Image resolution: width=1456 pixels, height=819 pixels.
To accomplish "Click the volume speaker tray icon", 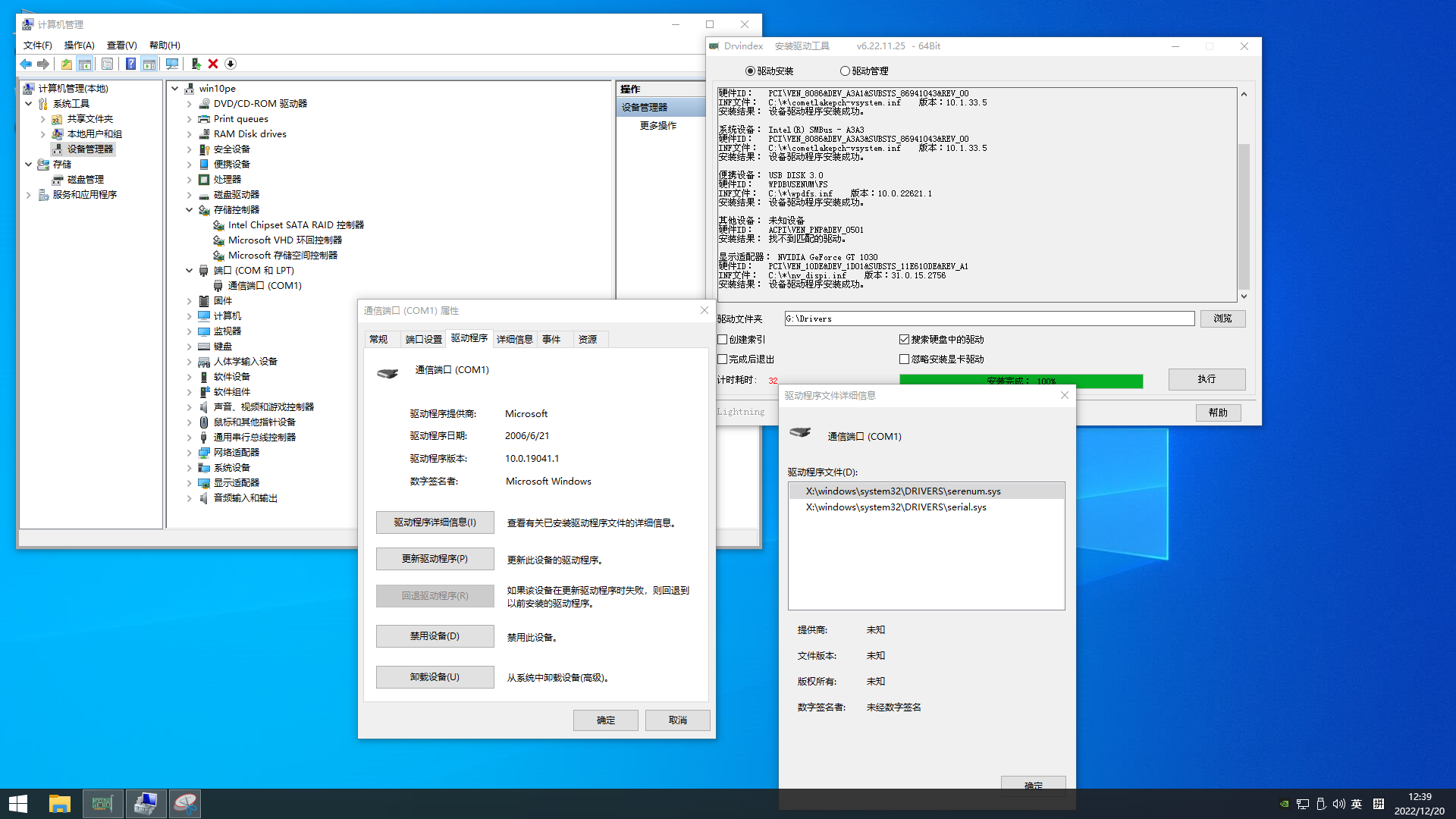I will coord(1338,804).
